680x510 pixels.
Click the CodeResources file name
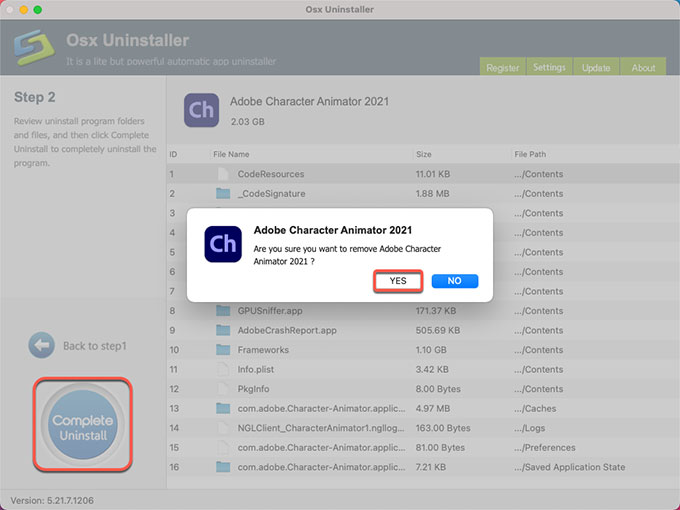[x=271, y=174]
